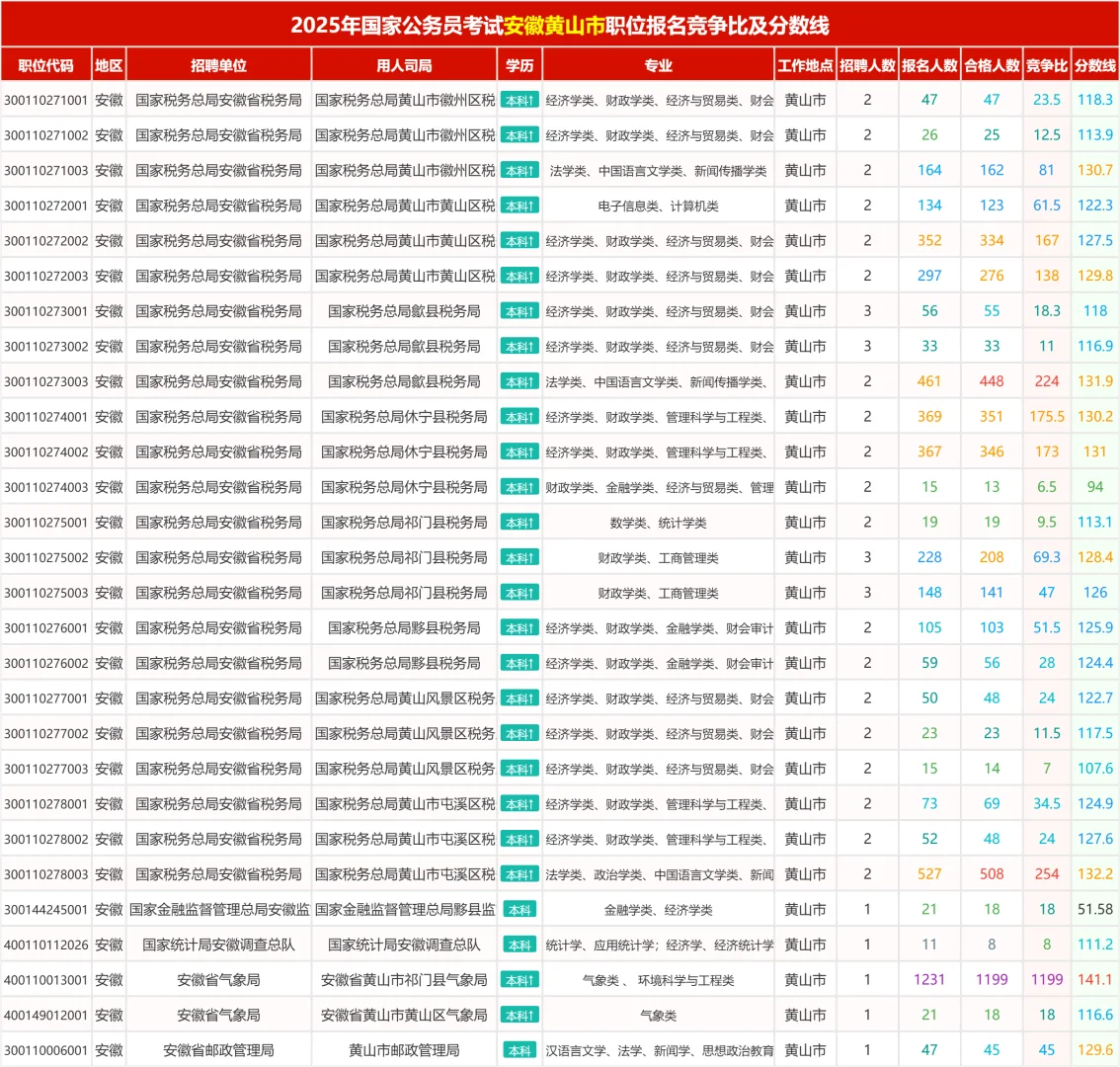Click the 报名人数 column header
This screenshot has width=1120, height=1067.
(x=929, y=66)
